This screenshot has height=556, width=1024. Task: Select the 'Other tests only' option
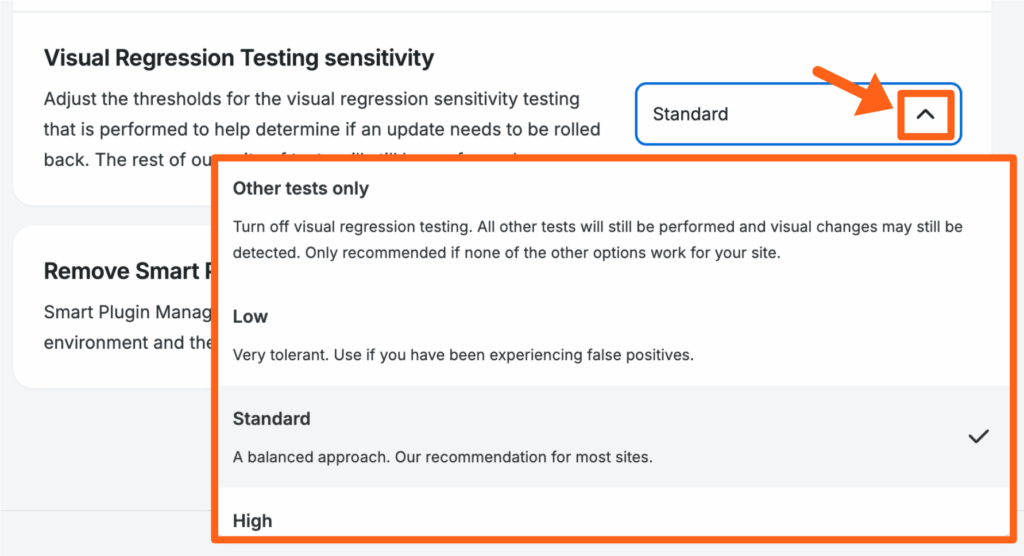pos(301,188)
